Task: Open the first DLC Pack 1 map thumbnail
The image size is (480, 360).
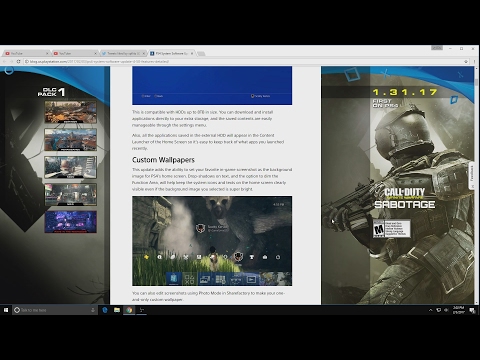Action: (x=71, y=112)
